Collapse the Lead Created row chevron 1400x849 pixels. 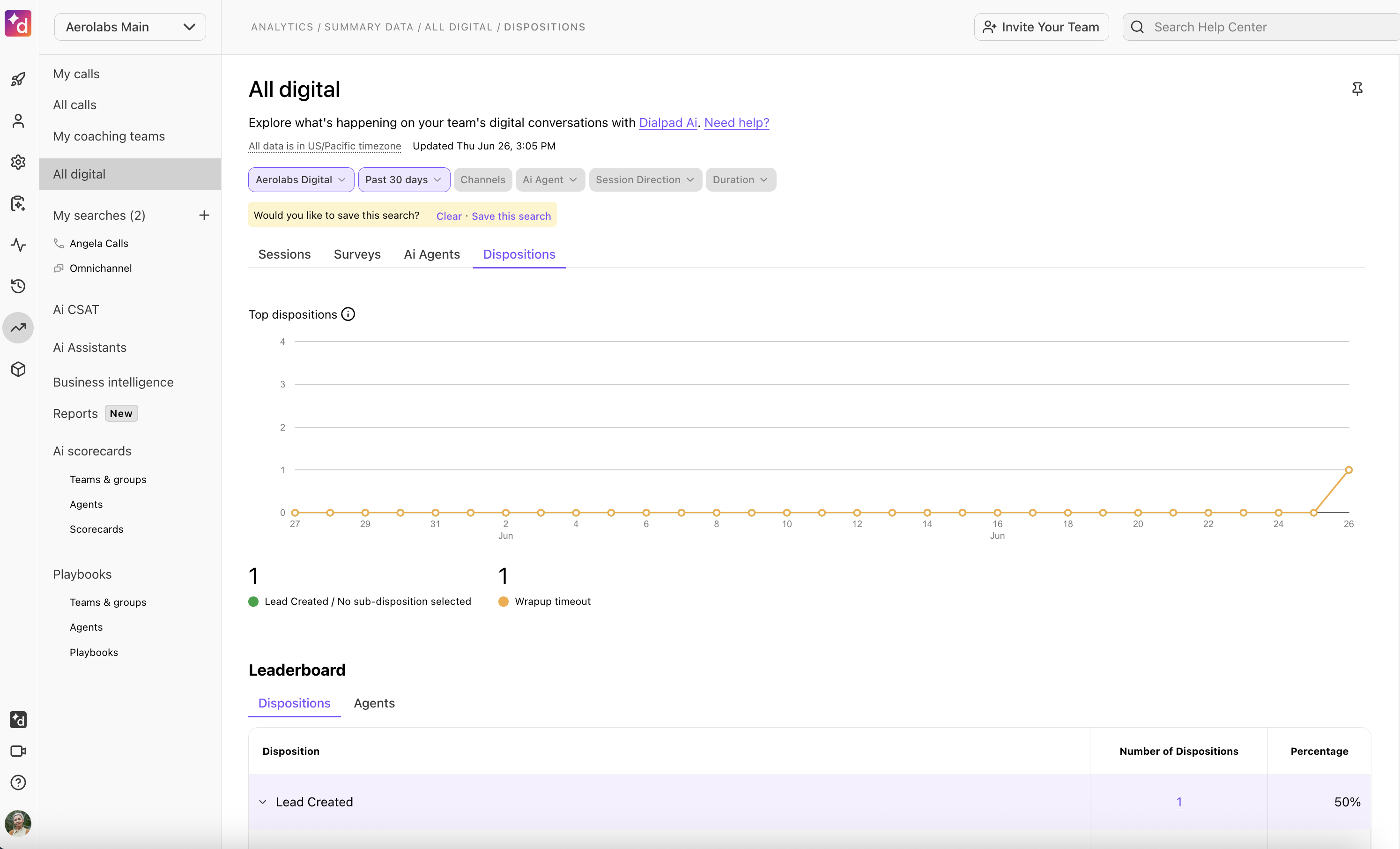[x=262, y=802]
